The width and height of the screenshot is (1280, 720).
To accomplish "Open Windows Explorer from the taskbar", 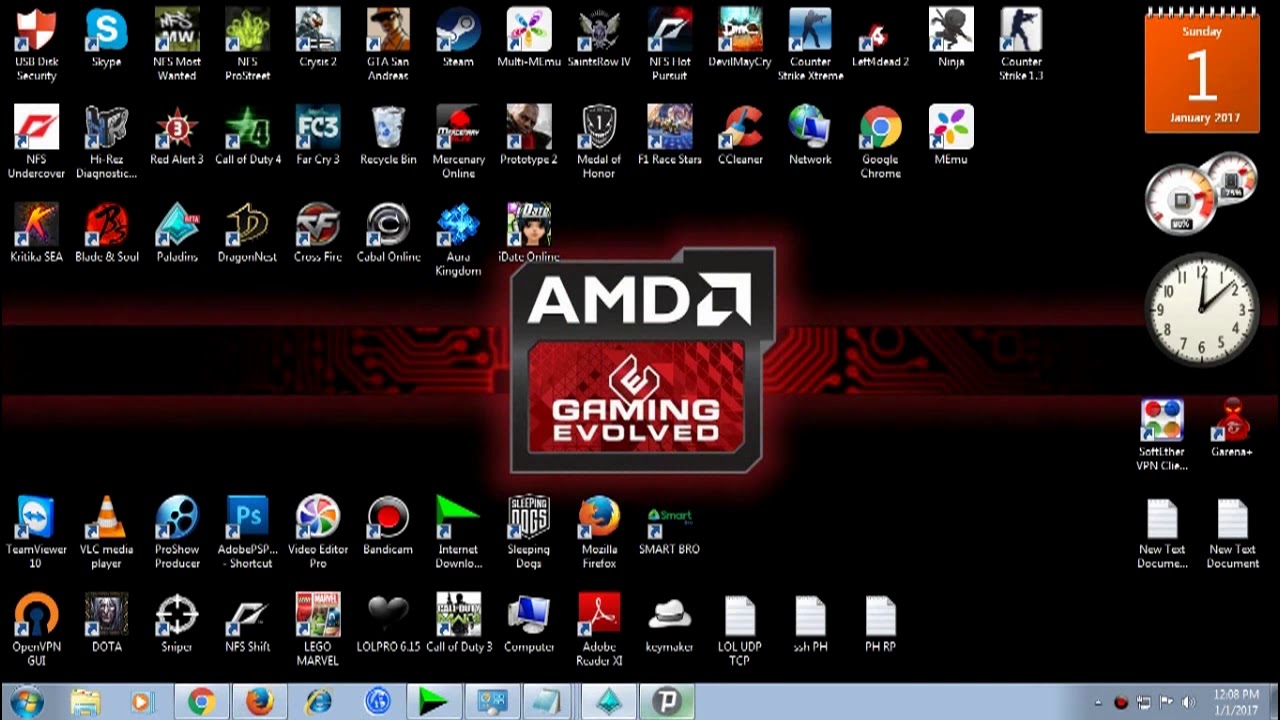I will click(86, 702).
